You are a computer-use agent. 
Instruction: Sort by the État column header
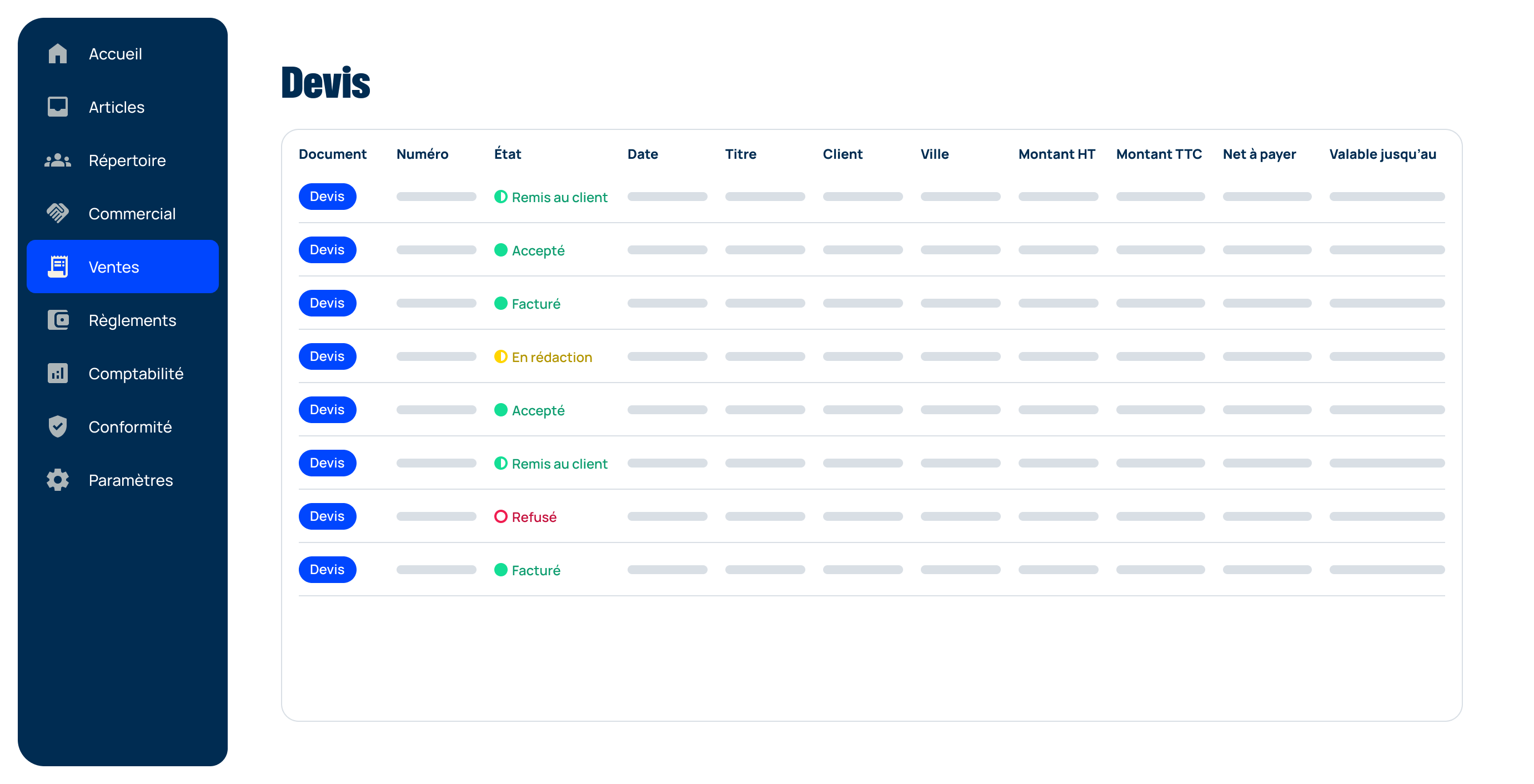tap(508, 154)
